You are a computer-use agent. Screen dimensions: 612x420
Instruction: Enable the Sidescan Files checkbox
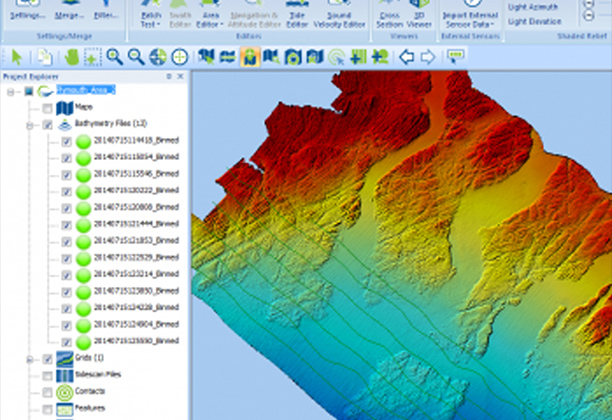pyautogui.click(x=47, y=375)
